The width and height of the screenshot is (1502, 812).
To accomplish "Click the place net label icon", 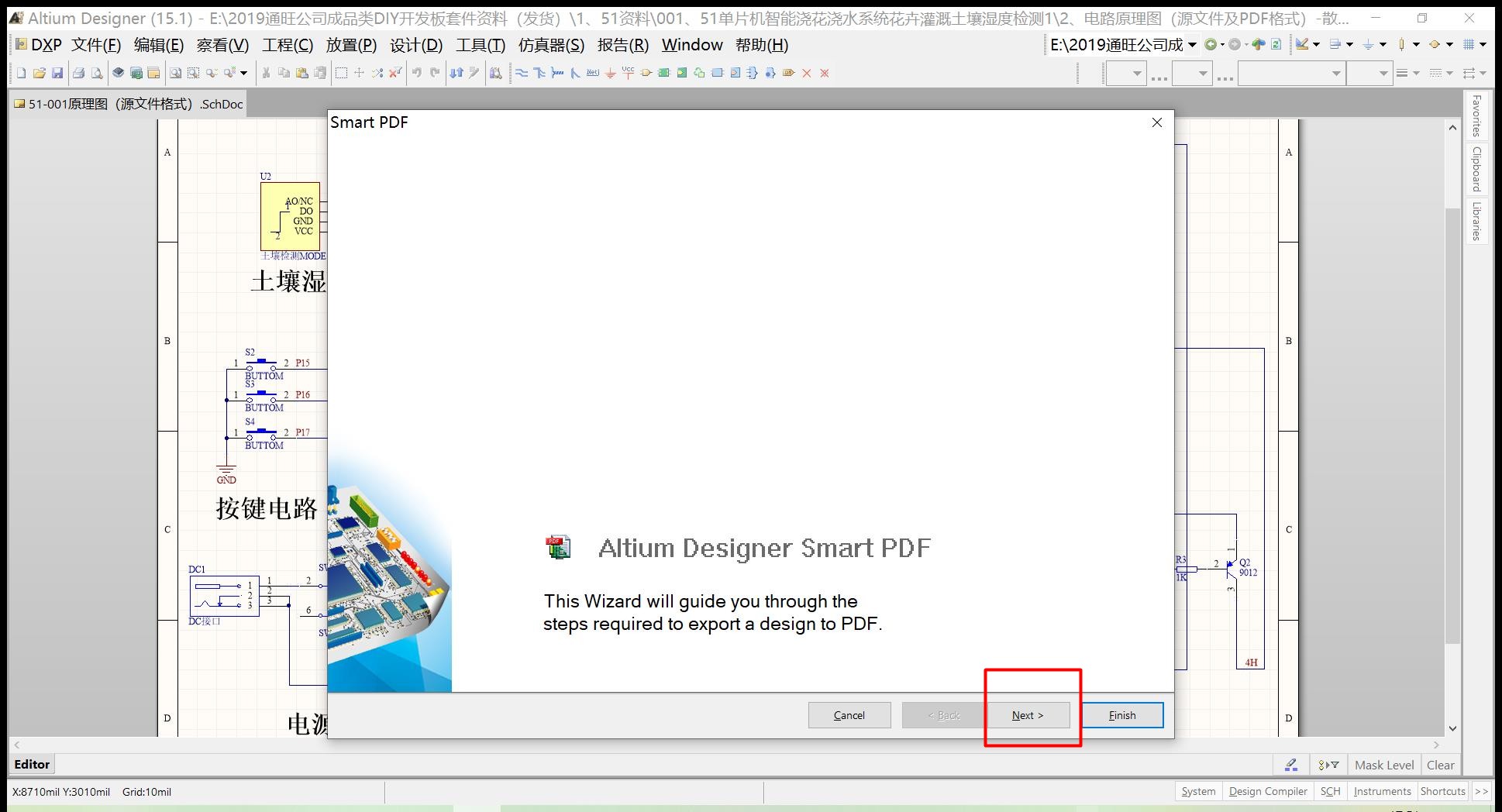I will [x=593, y=73].
